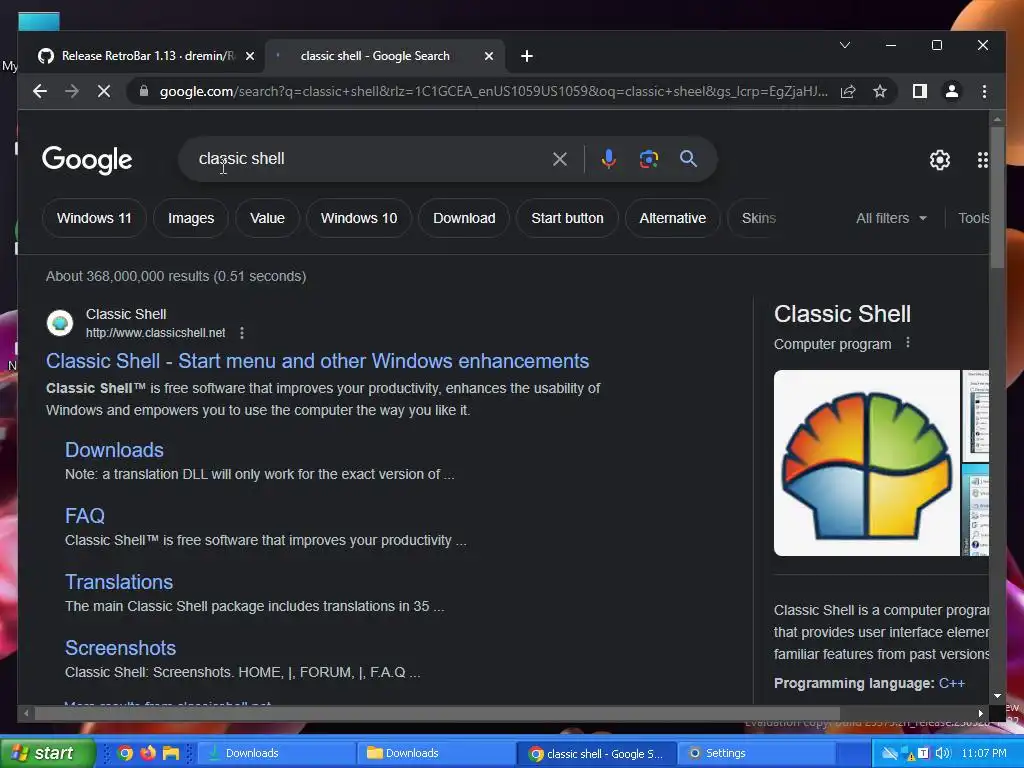Click the horizontal page scrollbar
This screenshot has width=1024, height=768.
point(437,713)
